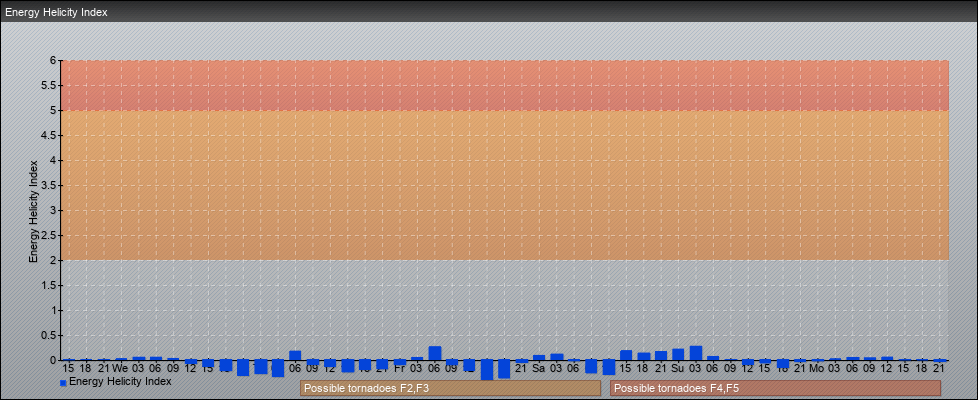Click the tall bar two ticks after Fr
This screenshot has height=400, width=978.
click(x=435, y=353)
